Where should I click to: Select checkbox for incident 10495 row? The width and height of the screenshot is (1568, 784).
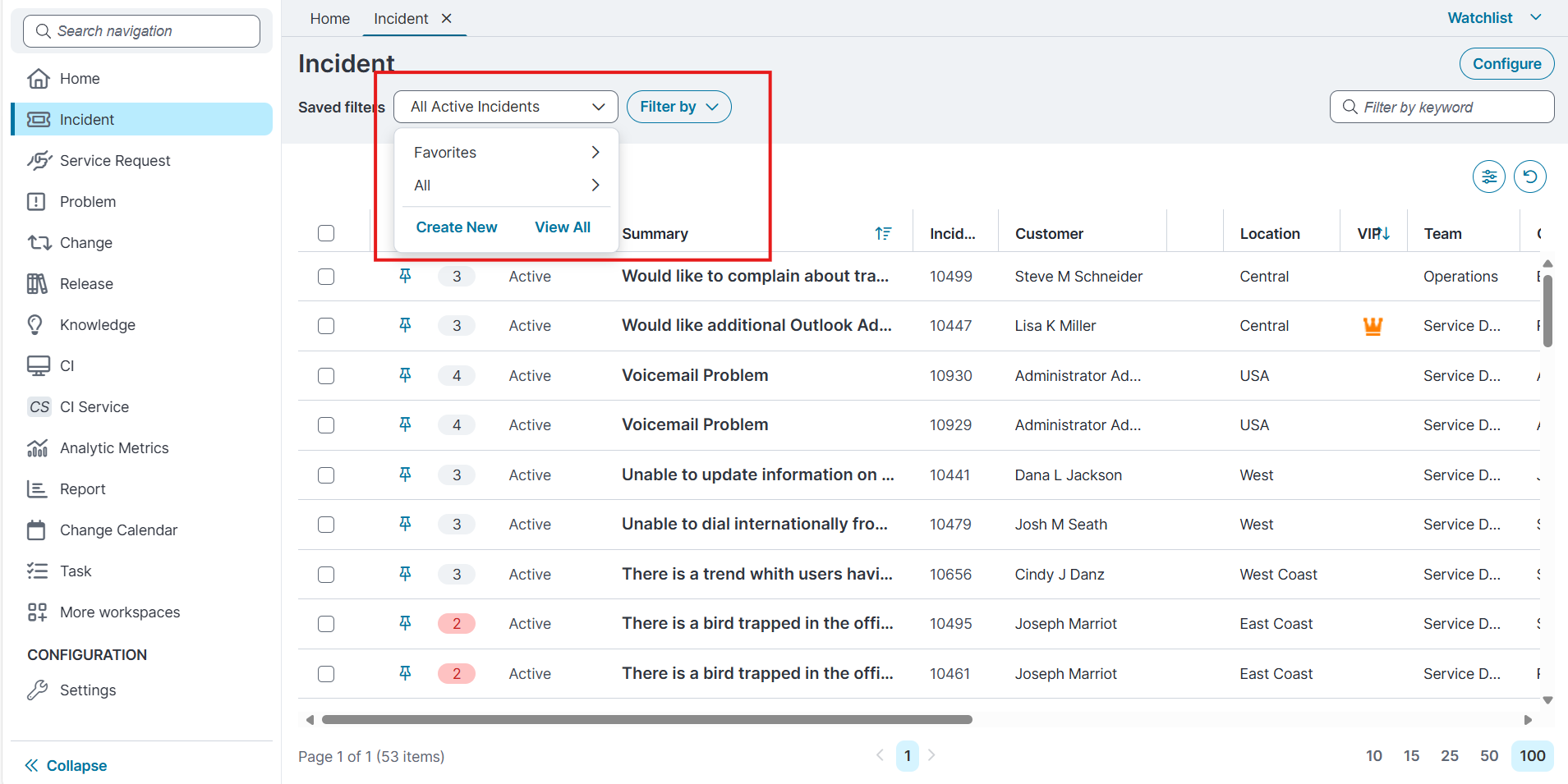(326, 624)
